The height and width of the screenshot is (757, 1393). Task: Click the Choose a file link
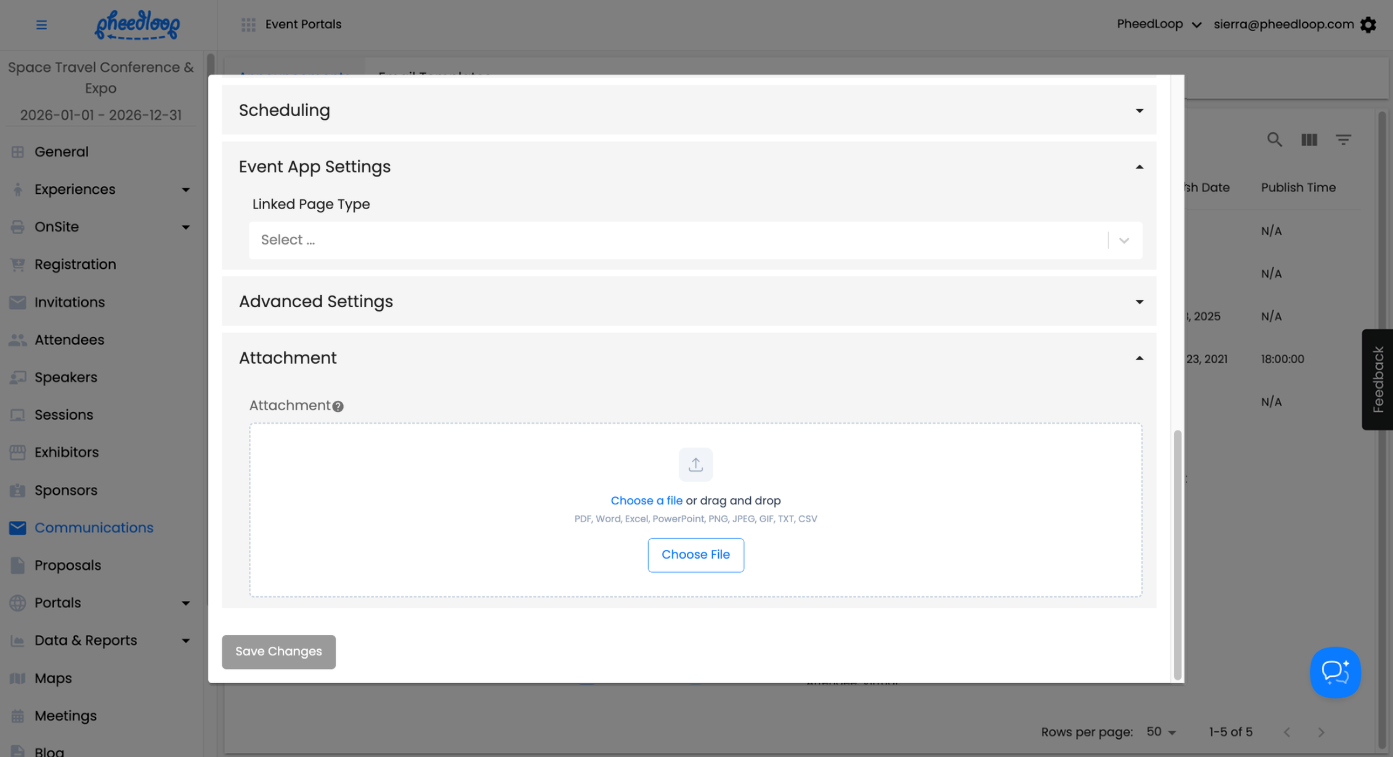click(x=647, y=501)
